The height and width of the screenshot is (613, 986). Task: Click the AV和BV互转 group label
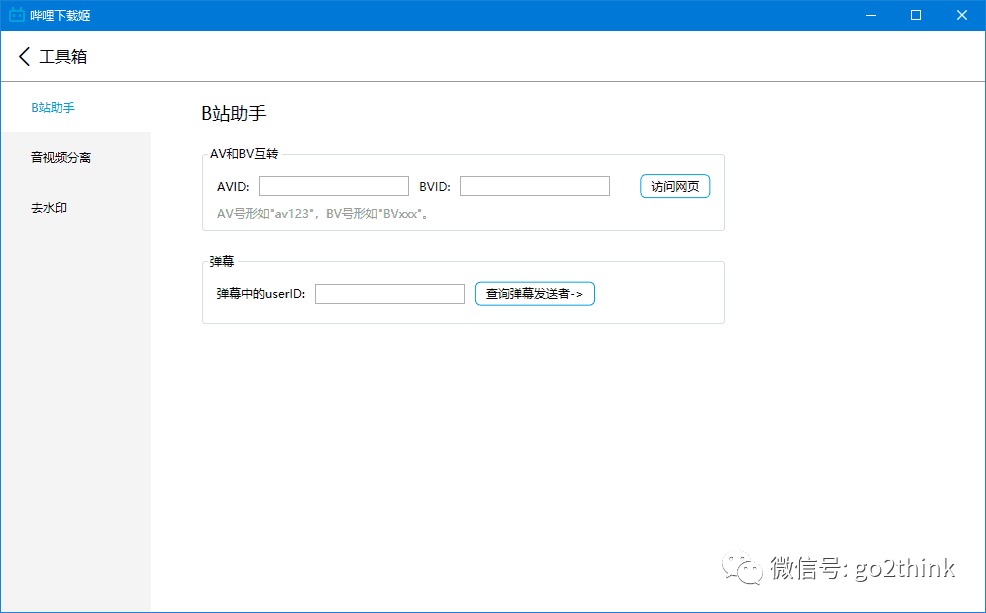tap(244, 154)
